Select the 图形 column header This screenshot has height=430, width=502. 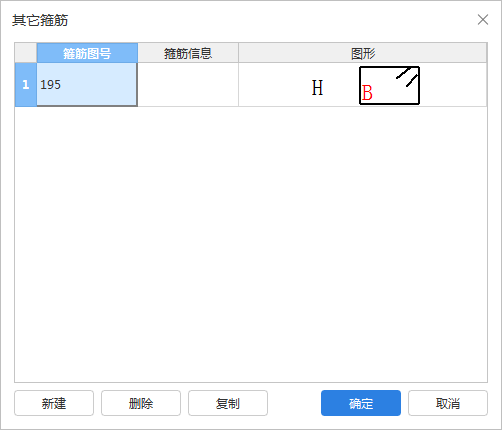[x=363, y=53]
